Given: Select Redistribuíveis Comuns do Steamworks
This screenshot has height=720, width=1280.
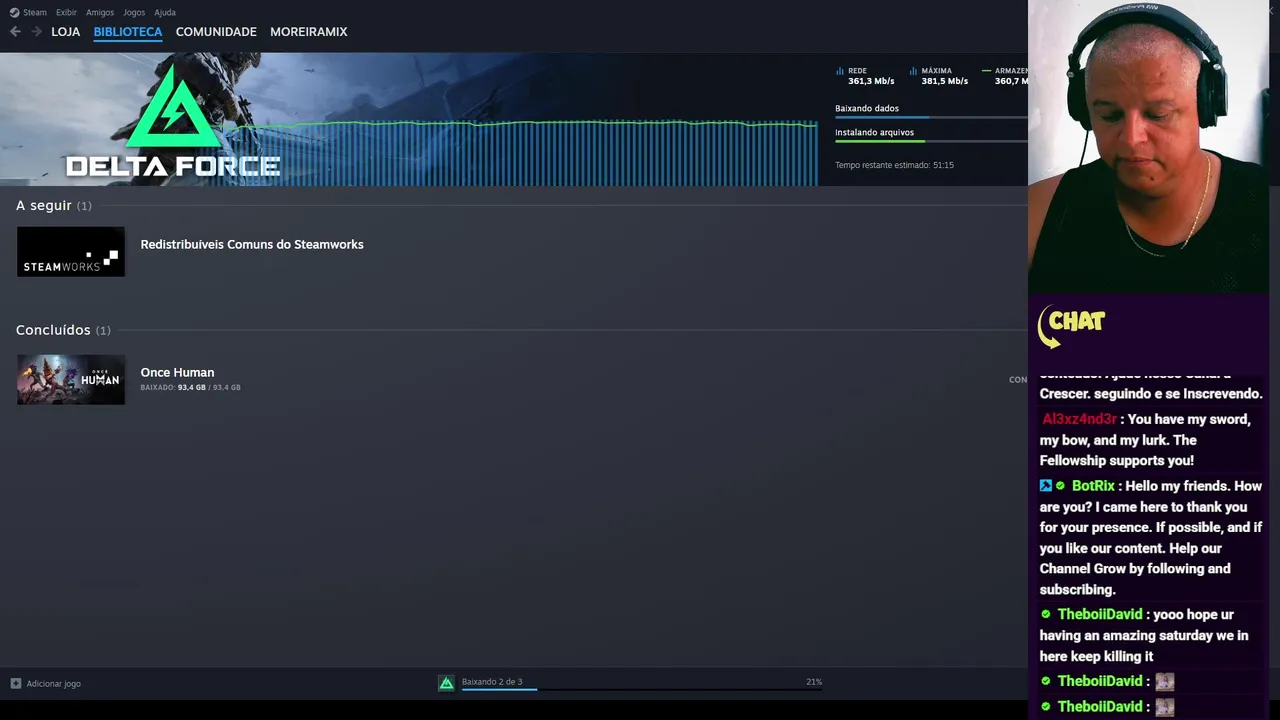Looking at the screenshot, I should coord(252,244).
